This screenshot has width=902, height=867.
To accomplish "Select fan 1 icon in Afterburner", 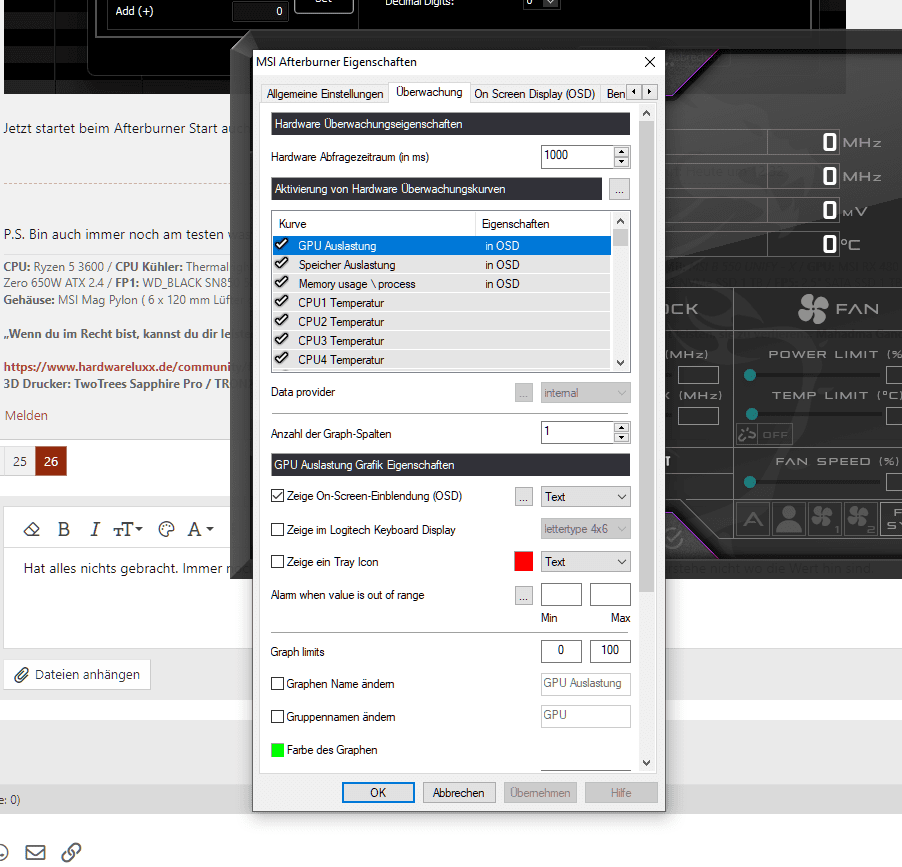I will [824, 519].
